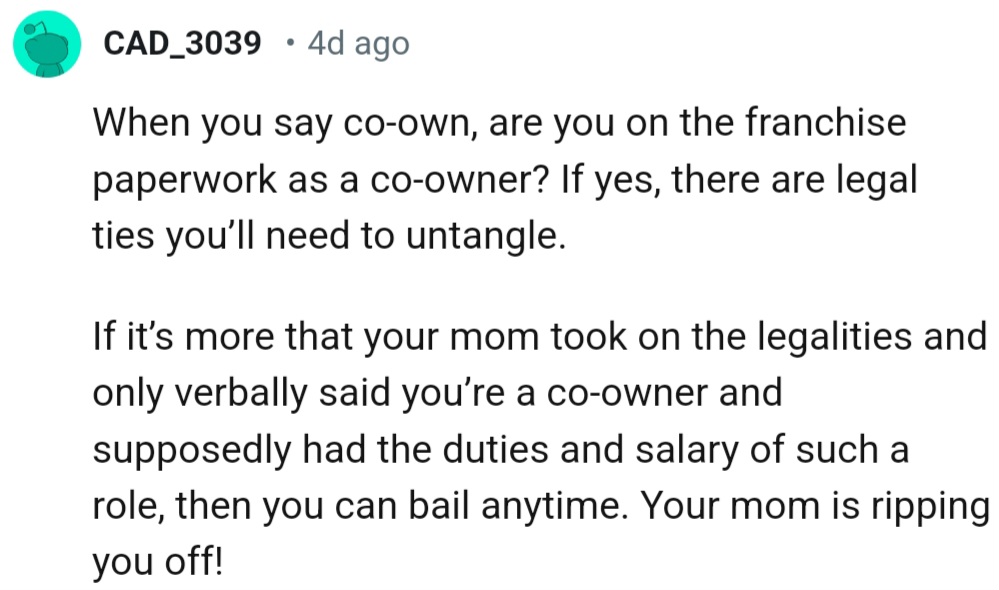The width and height of the screenshot is (999, 590).
Task: Click the word 'supposedly' in the comment
Action: coord(192,451)
